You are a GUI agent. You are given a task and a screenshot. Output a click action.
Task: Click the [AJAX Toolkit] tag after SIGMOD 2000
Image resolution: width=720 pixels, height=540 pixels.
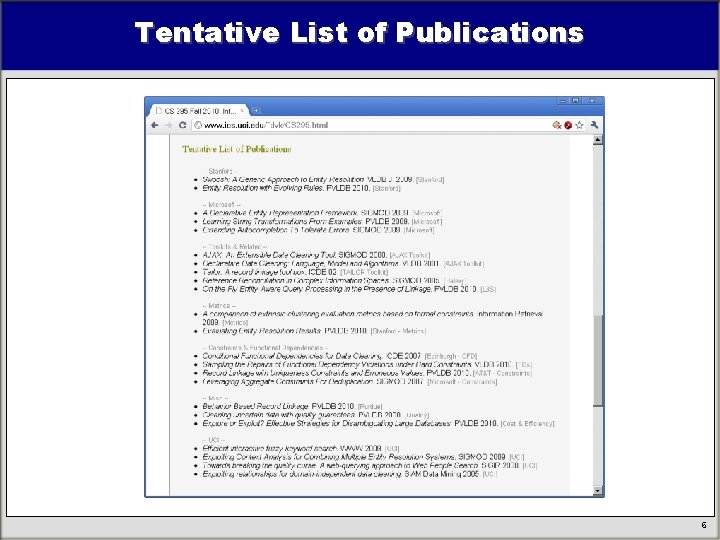410,255
